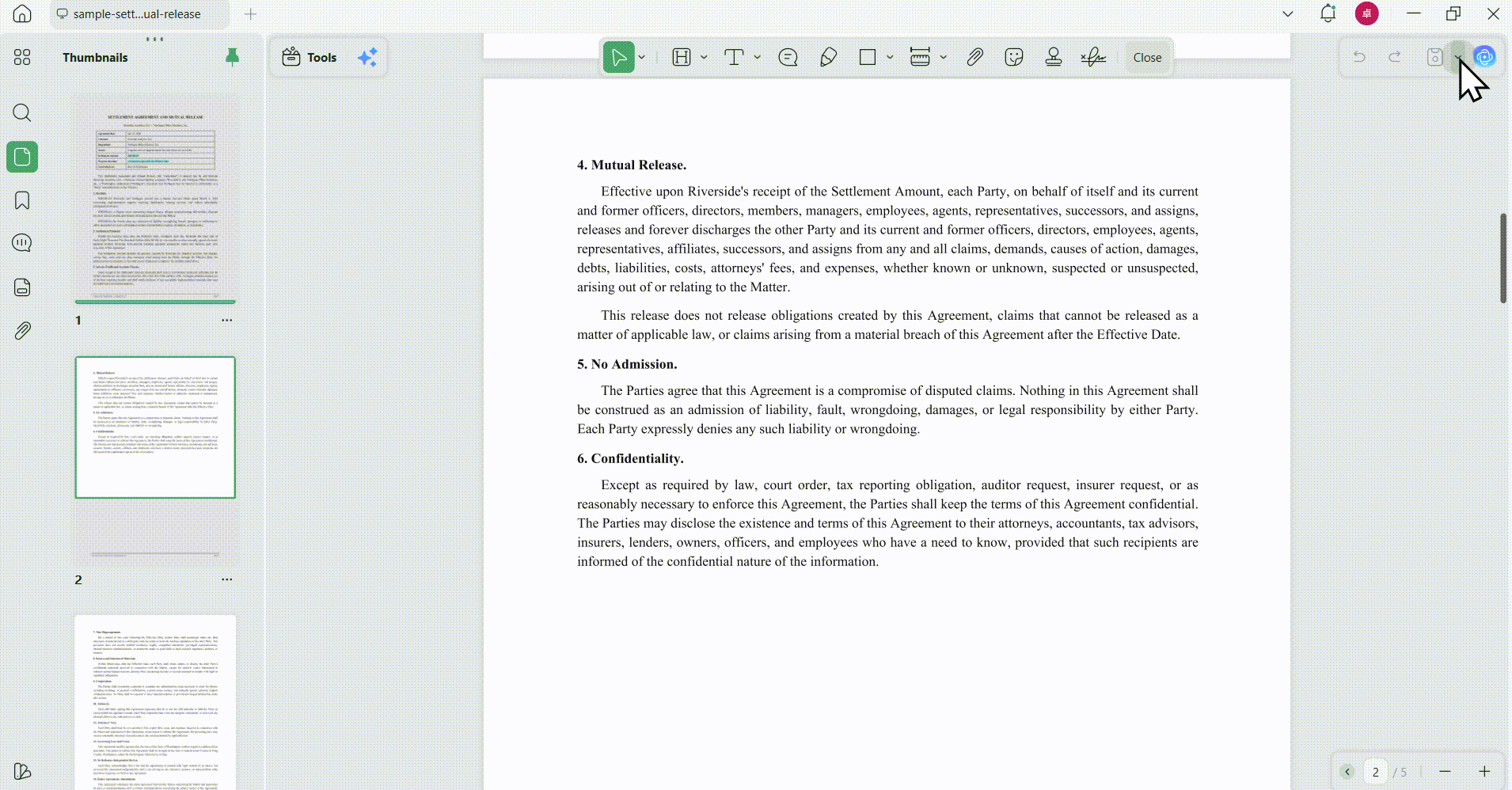This screenshot has height=790, width=1512.
Task: Click the redo arrow
Action: pos(1395,57)
